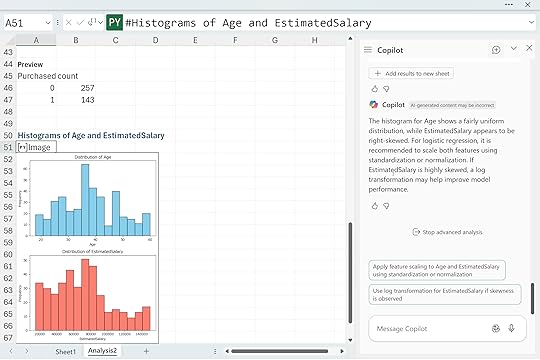This screenshot has width=540, height=360.
Task: Click vertical scroll up arrow of sheet
Action: coord(350,39)
